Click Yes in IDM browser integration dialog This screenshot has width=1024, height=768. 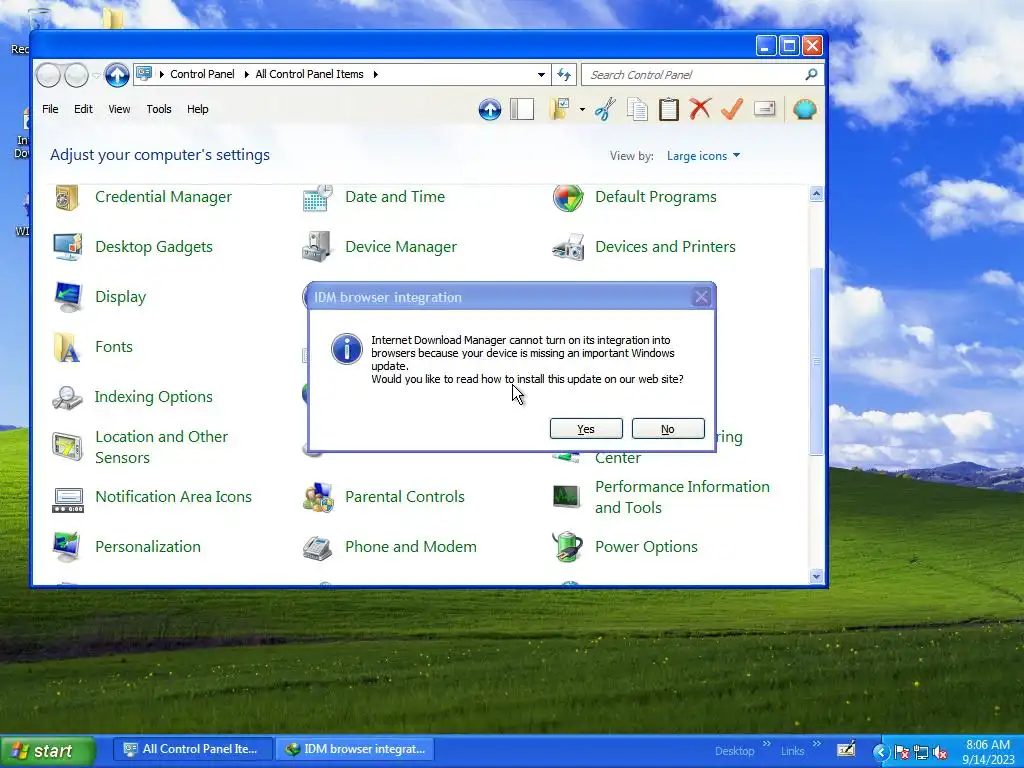(x=586, y=429)
